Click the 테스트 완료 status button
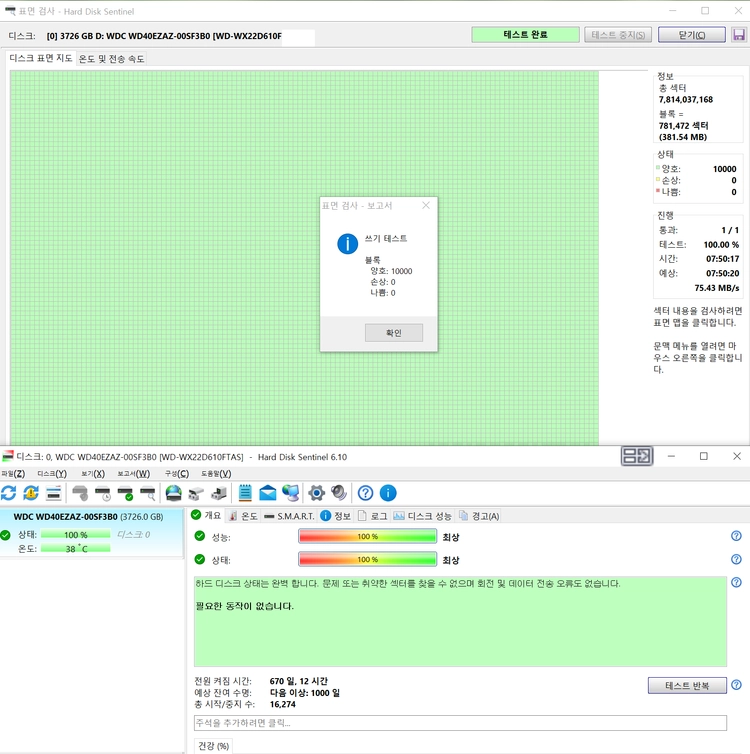The height and width of the screenshot is (754, 750). point(525,35)
